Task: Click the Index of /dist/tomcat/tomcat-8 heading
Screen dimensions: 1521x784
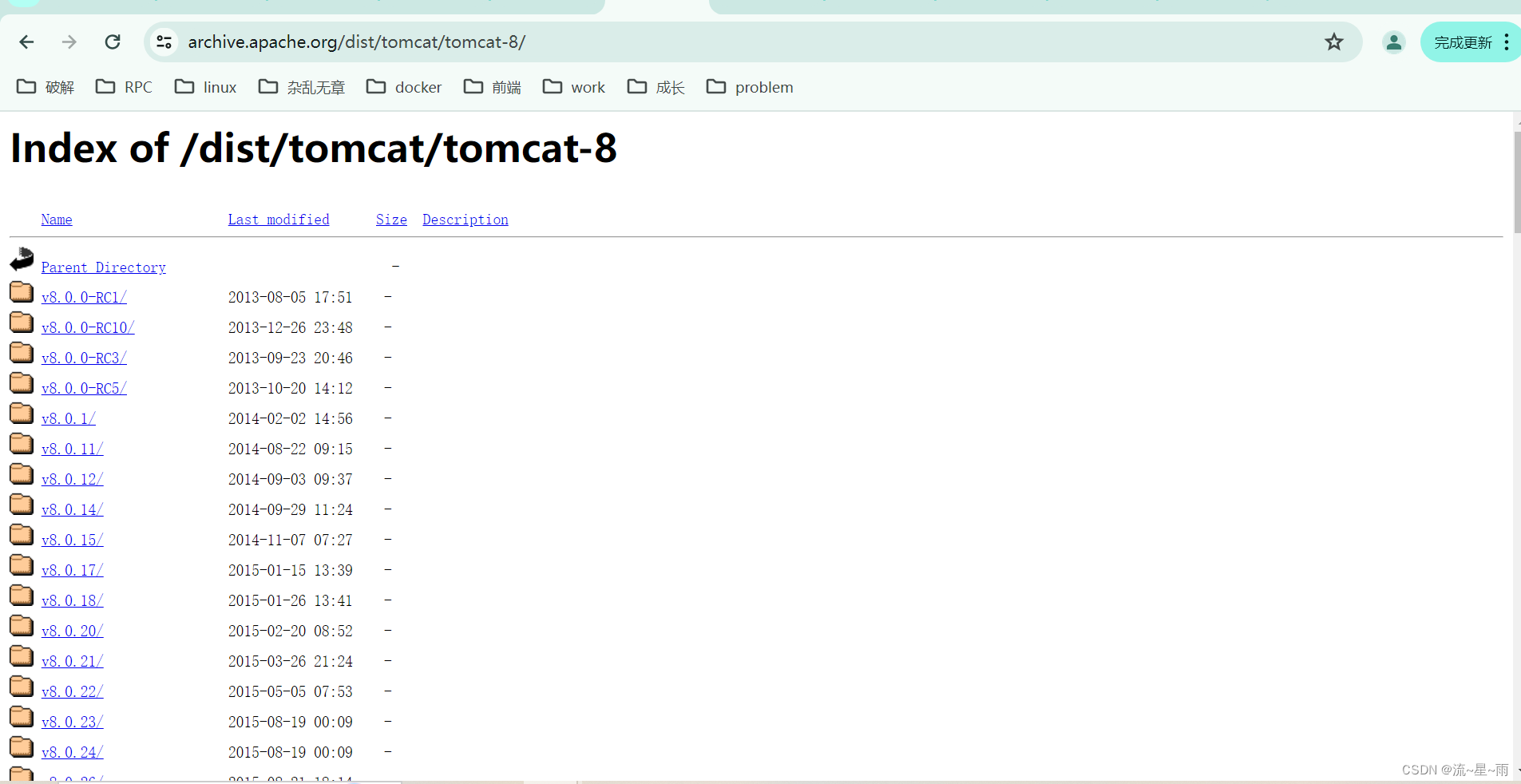Action: click(314, 148)
